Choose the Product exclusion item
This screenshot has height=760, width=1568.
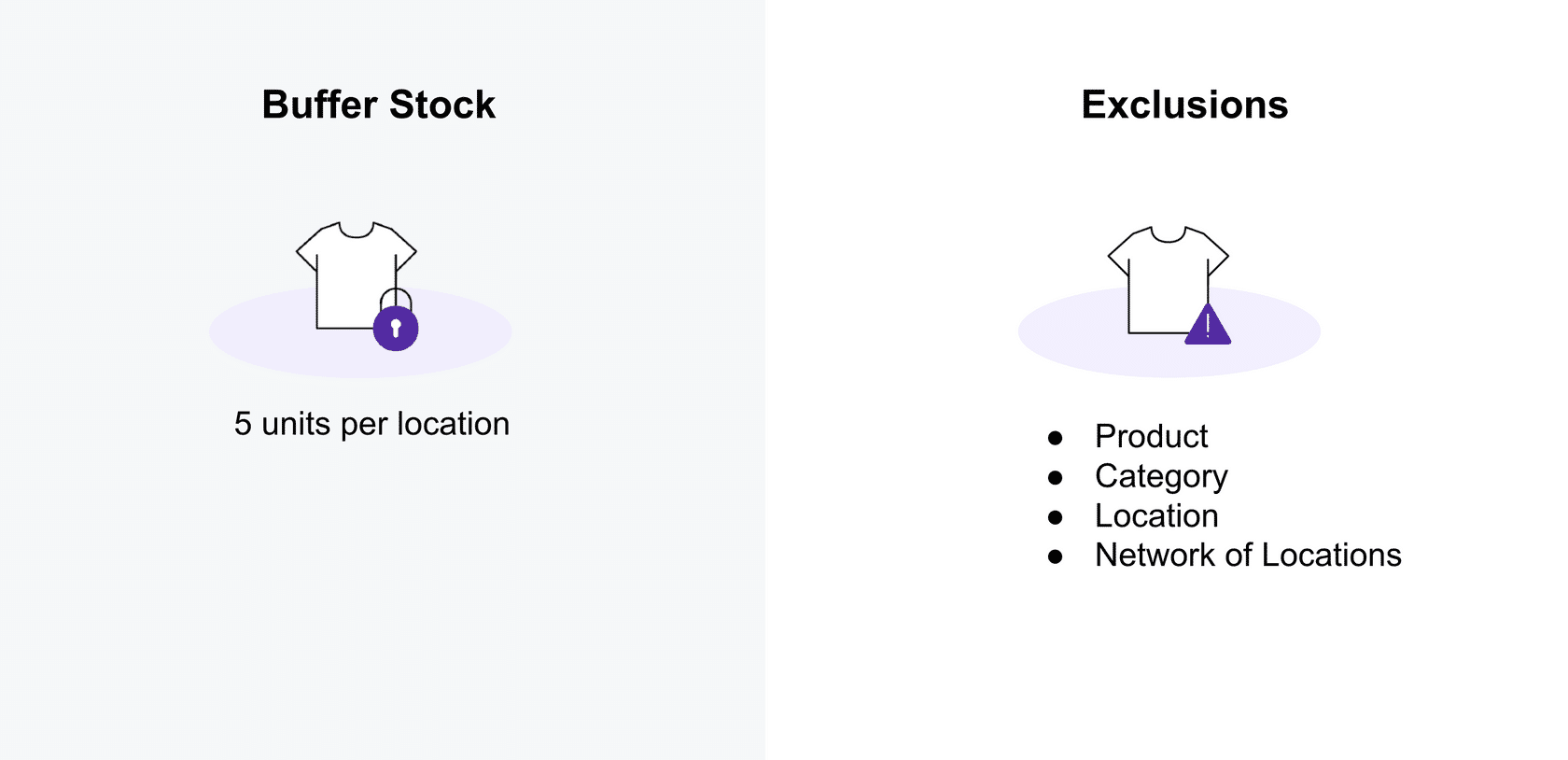tap(1151, 436)
